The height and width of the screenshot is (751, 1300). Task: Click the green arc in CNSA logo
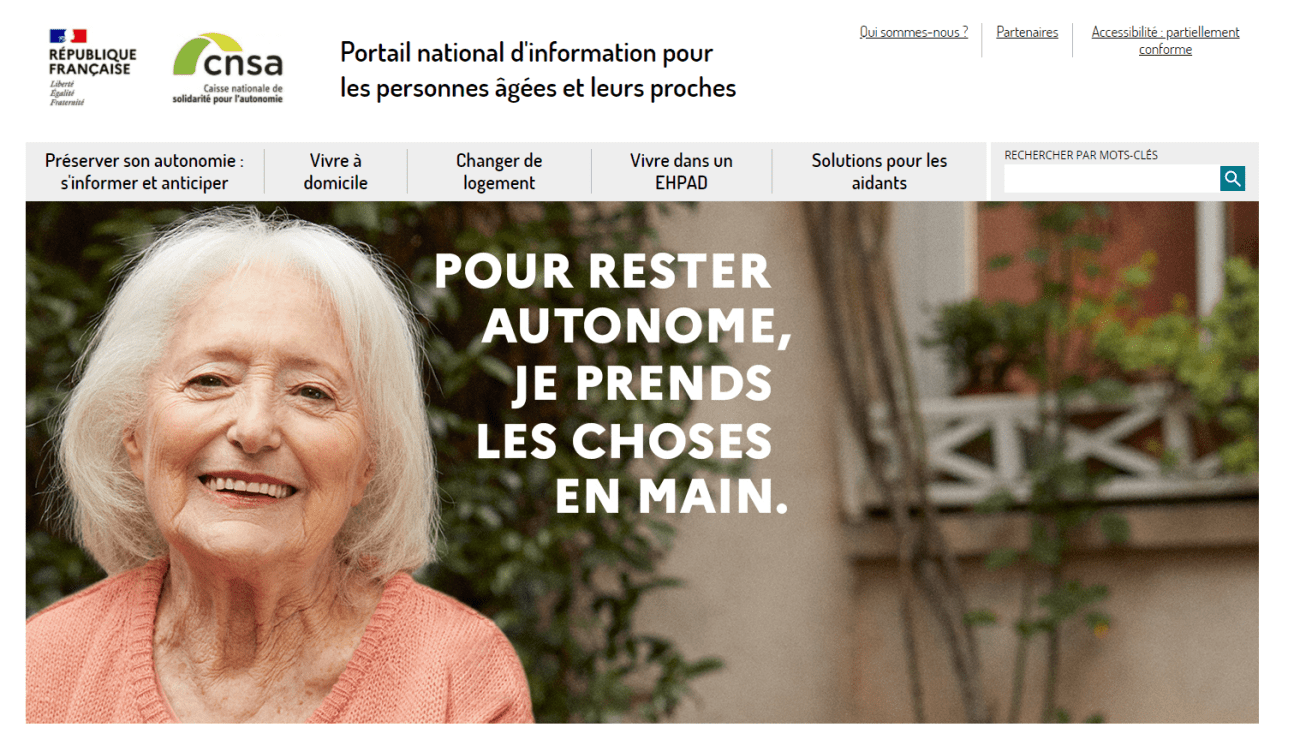205,52
